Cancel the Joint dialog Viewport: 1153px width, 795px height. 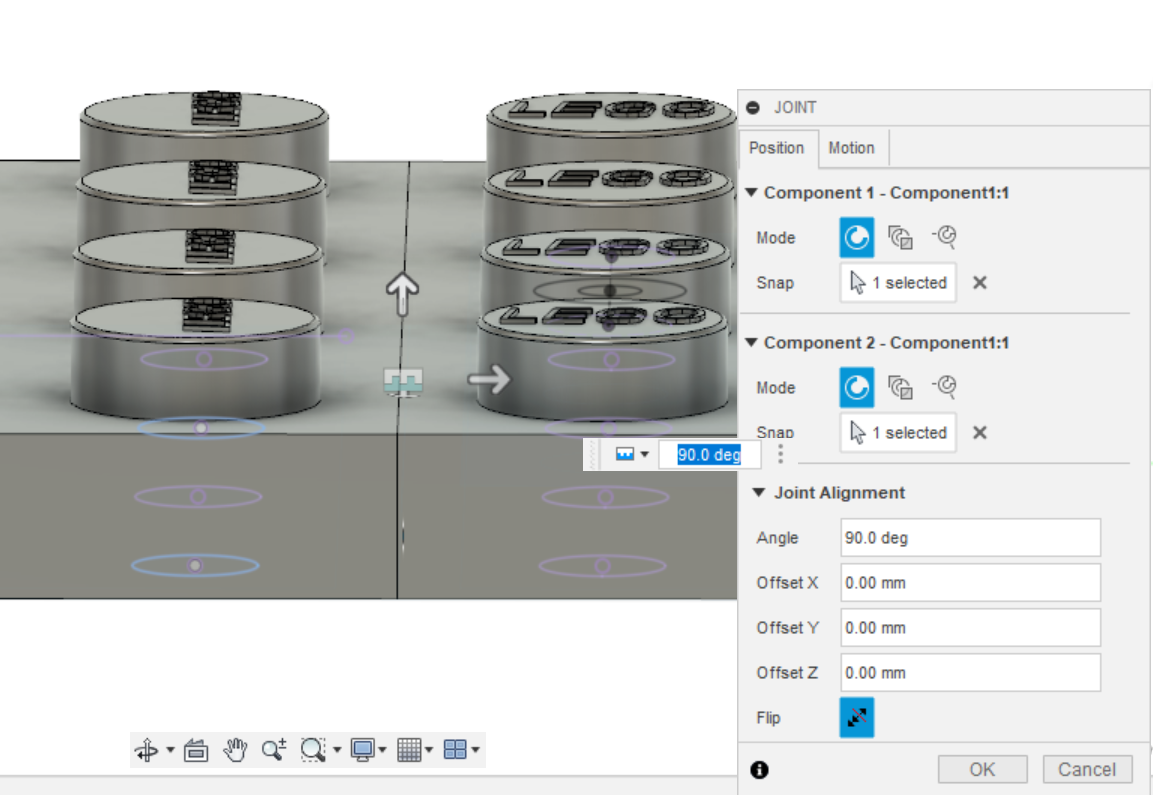pos(1087,769)
